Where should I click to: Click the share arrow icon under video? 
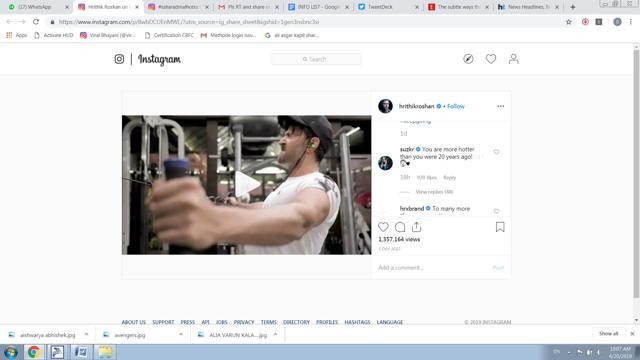416,227
